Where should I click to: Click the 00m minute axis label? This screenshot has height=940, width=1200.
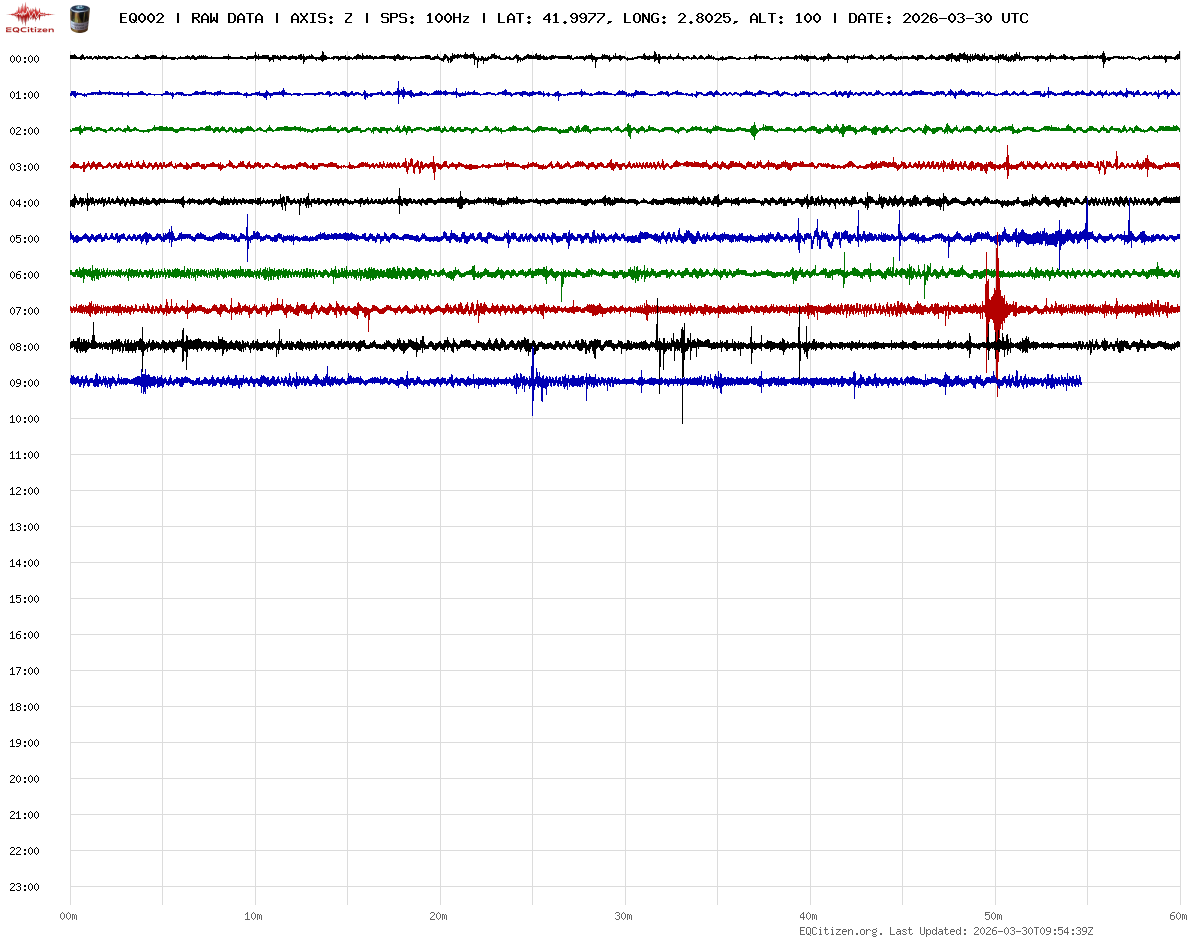click(69, 916)
